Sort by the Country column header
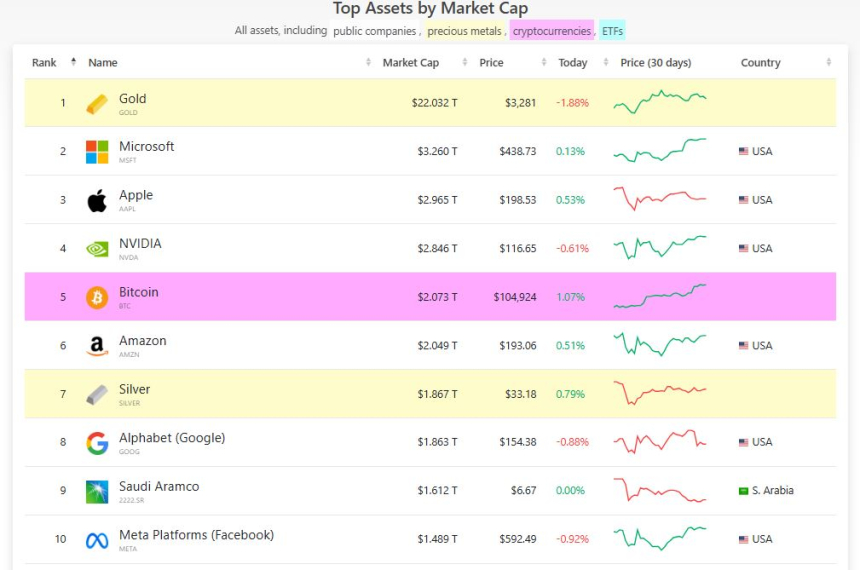 coord(761,63)
